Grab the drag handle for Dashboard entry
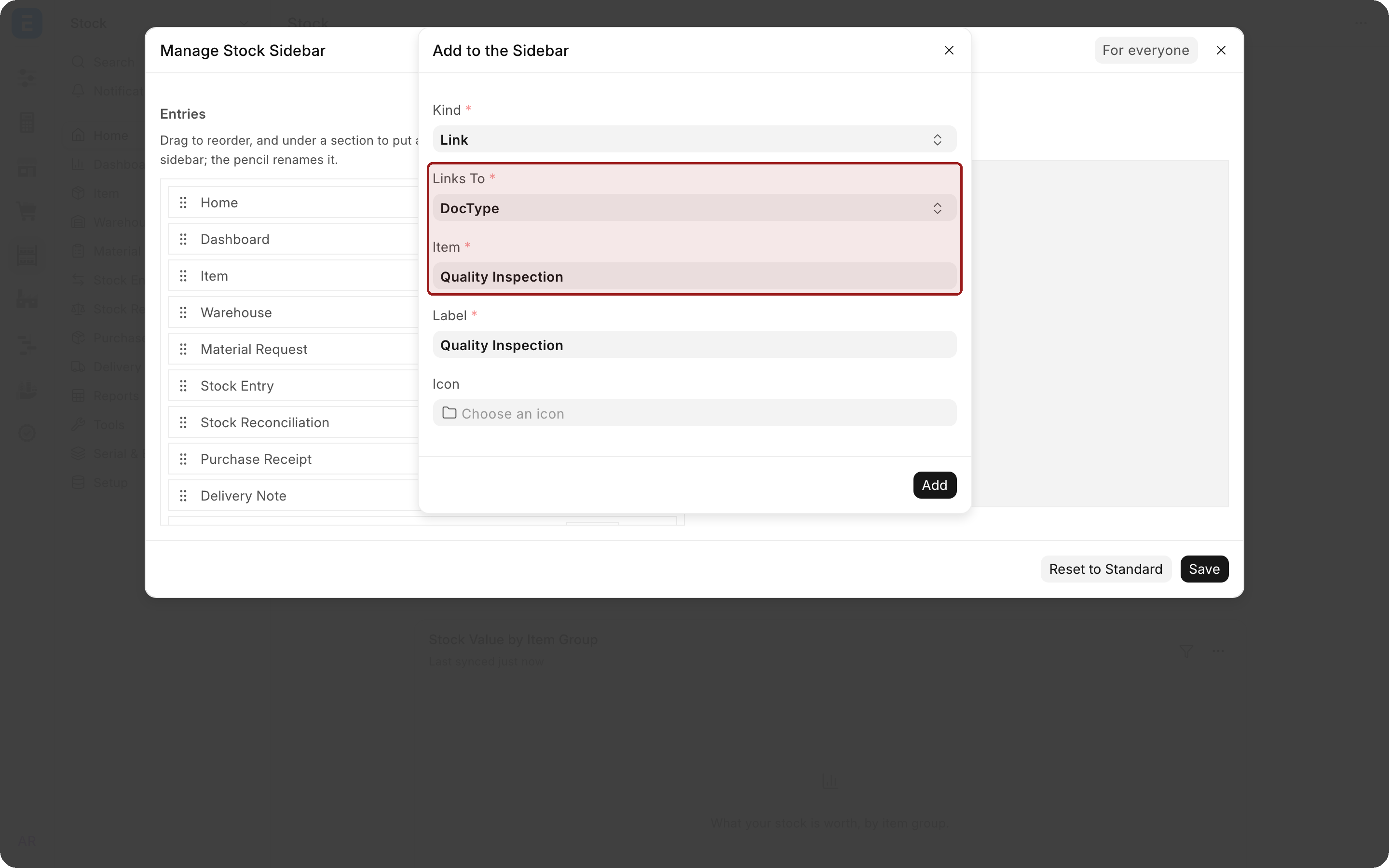This screenshot has height=868, width=1389. 183,239
